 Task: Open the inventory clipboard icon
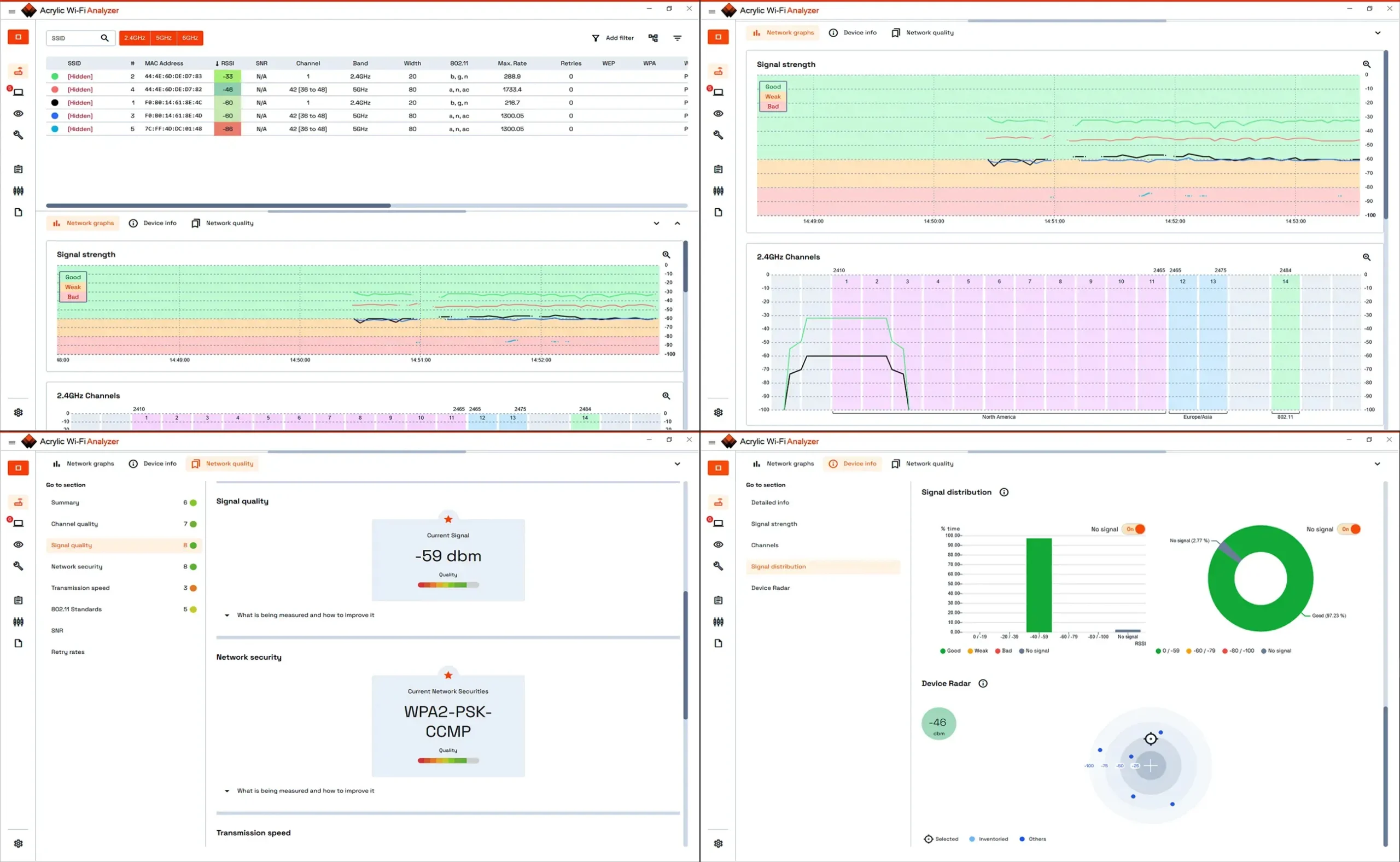click(18, 169)
